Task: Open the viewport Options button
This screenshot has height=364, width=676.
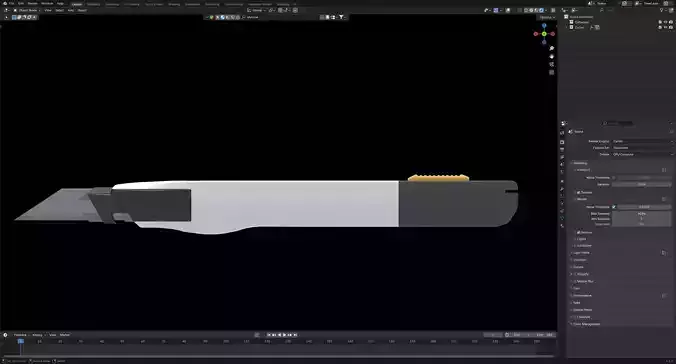Action: pos(547,17)
